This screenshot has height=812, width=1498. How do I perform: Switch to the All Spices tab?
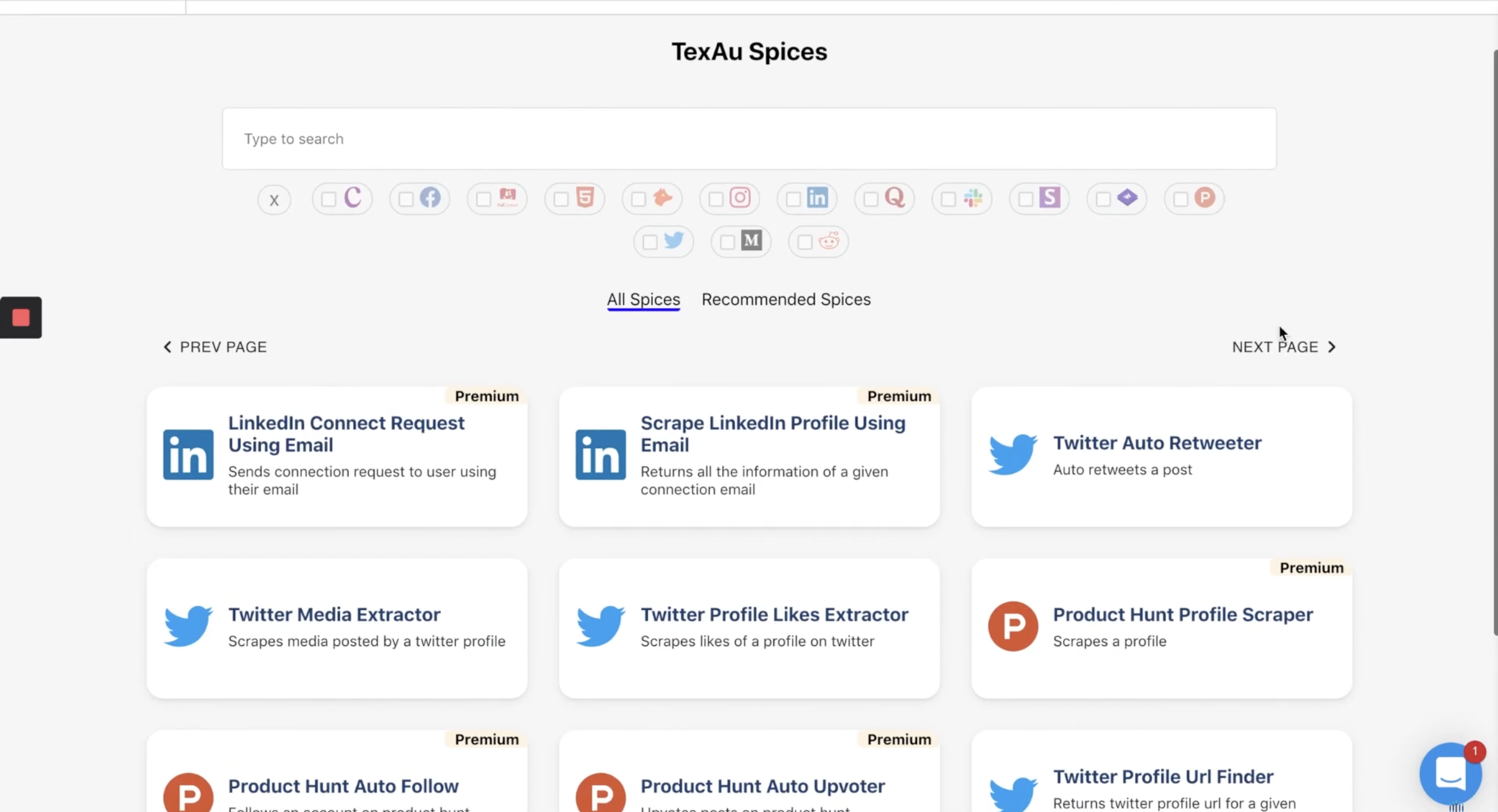pyautogui.click(x=643, y=300)
